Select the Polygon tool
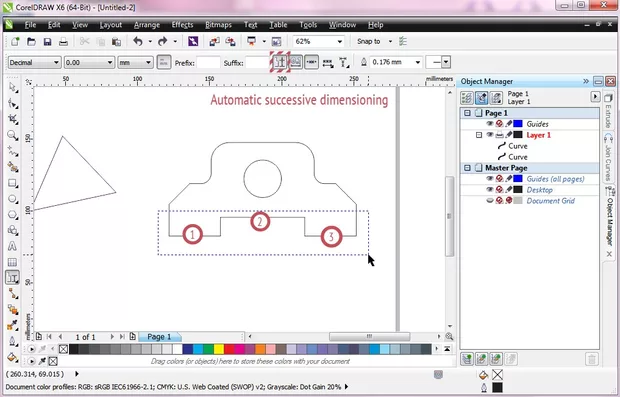Image resolution: width=620 pixels, height=397 pixels. (13, 215)
